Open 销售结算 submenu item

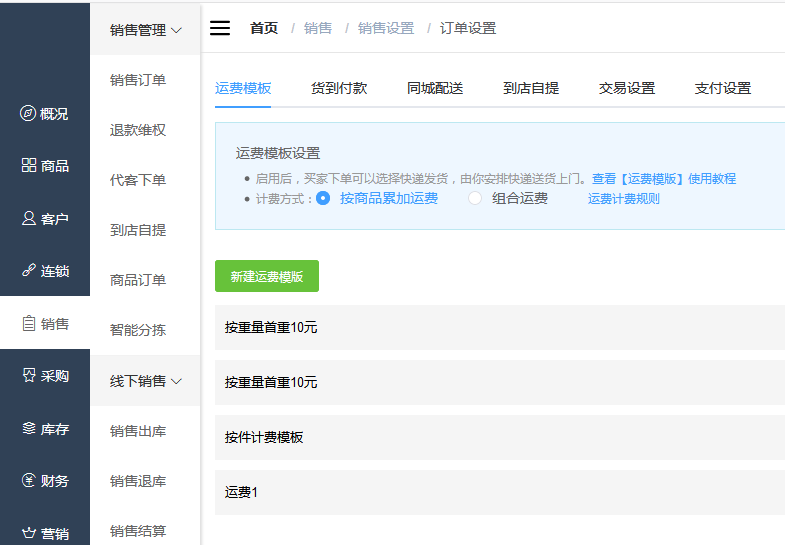138,531
